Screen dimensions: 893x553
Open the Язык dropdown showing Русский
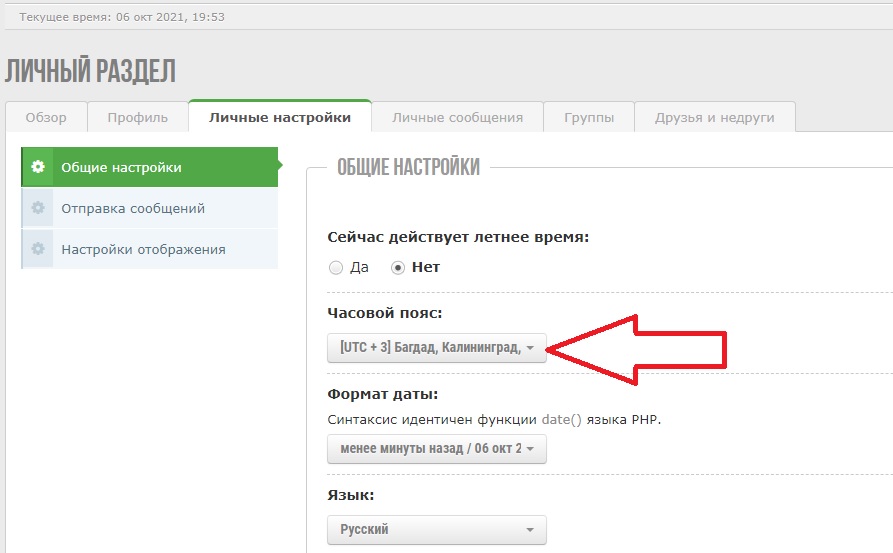coord(436,529)
